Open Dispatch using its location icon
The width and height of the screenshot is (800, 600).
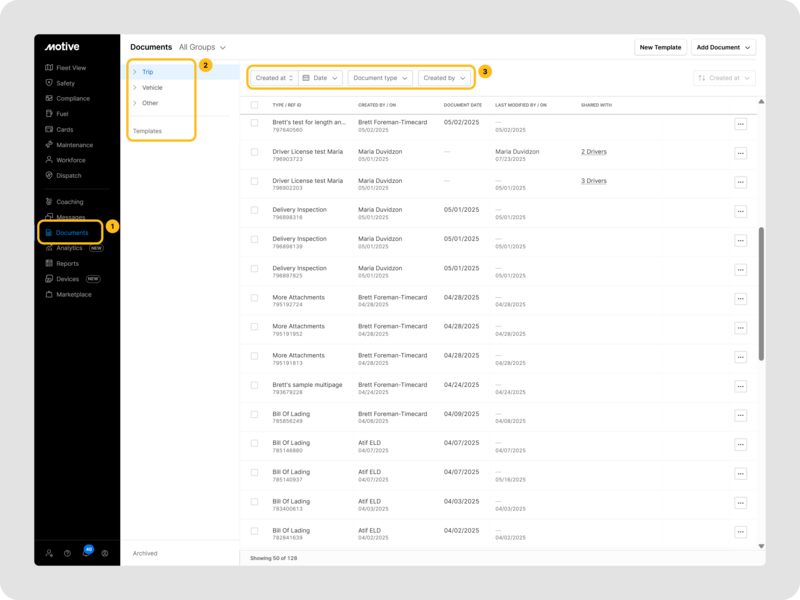48,175
